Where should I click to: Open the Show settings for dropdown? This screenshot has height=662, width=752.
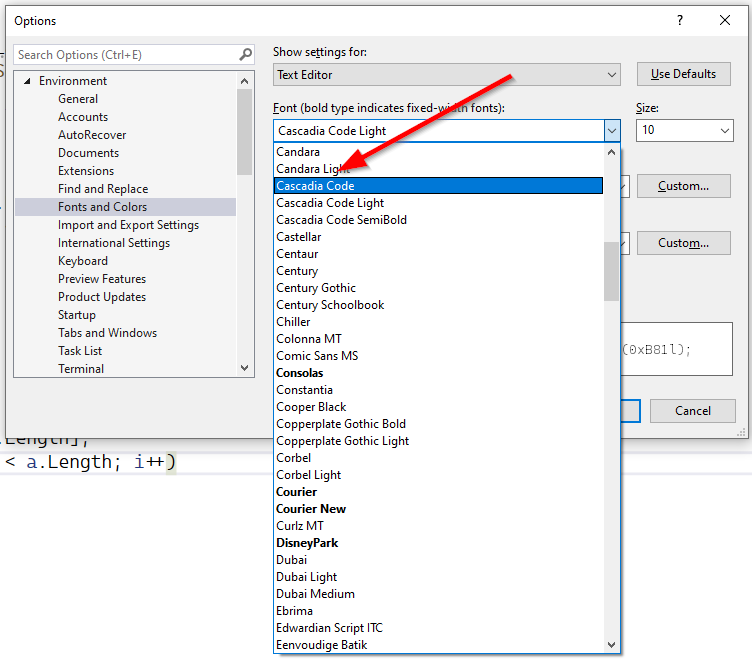pos(446,75)
